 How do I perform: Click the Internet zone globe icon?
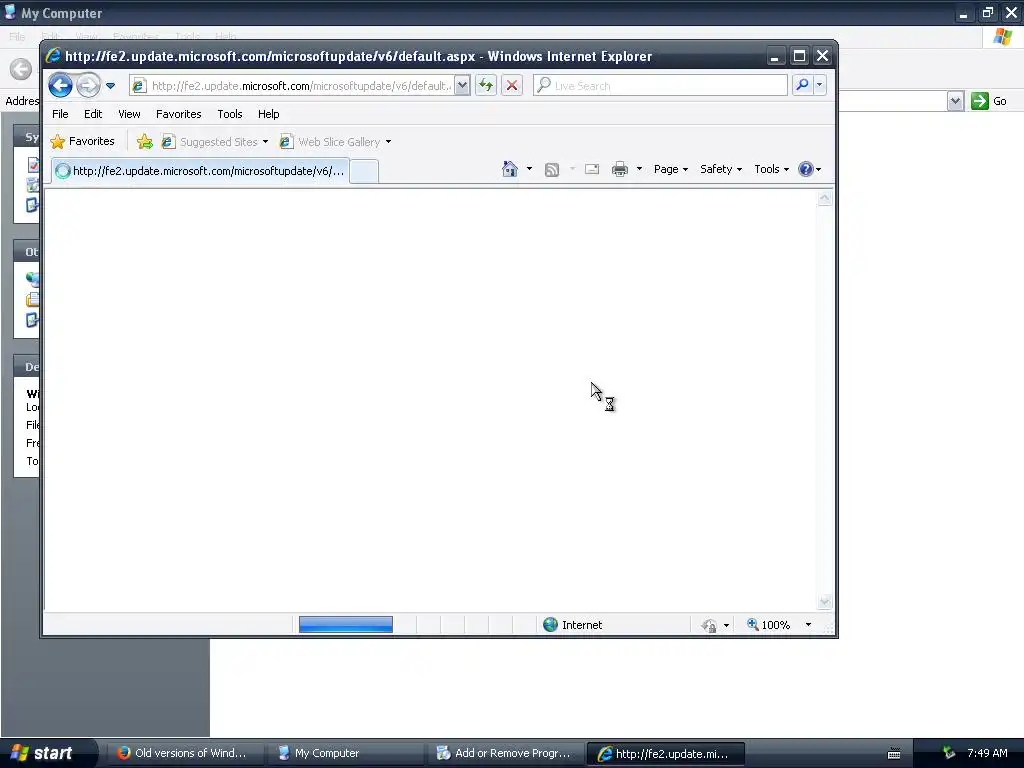[551, 625]
